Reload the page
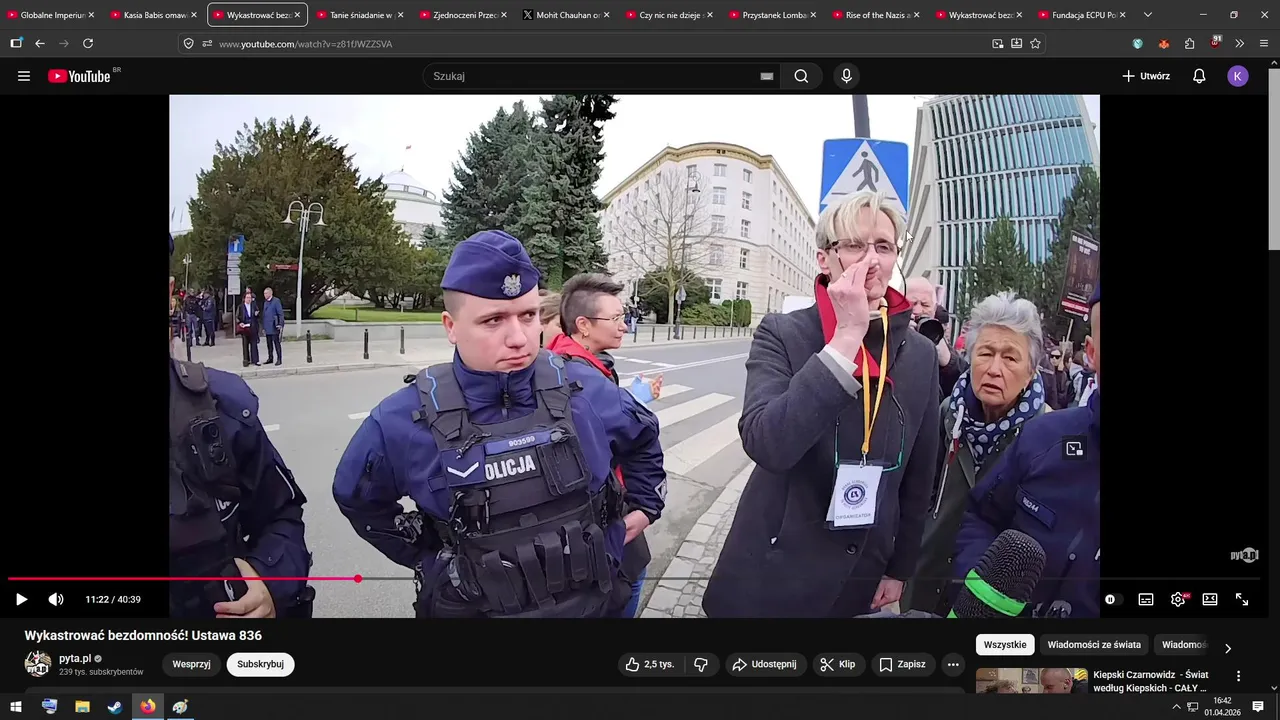This screenshot has width=1280, height=720. pos(88,44)
